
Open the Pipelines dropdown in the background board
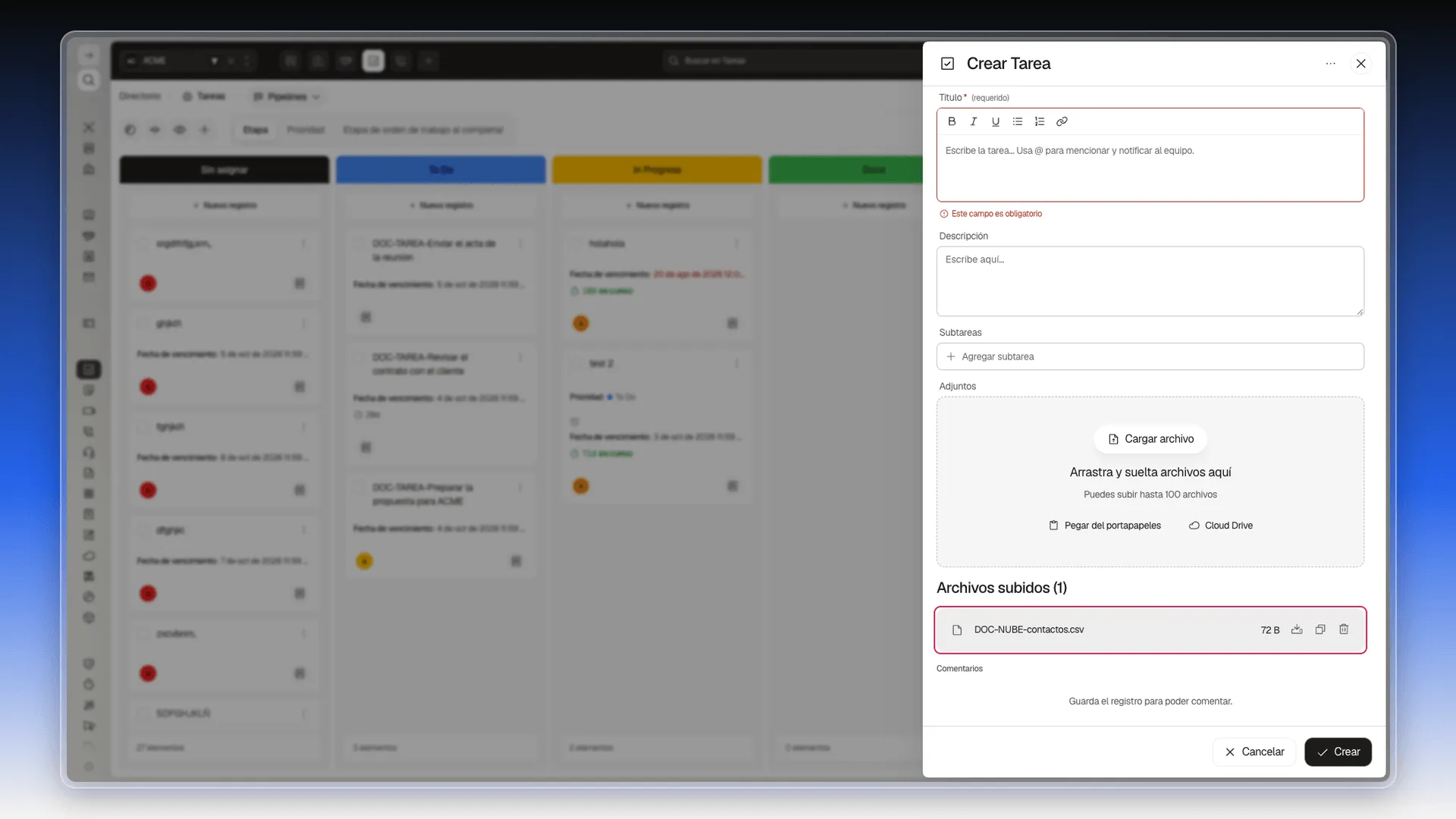pyautogui.click(x=286, y=97)
